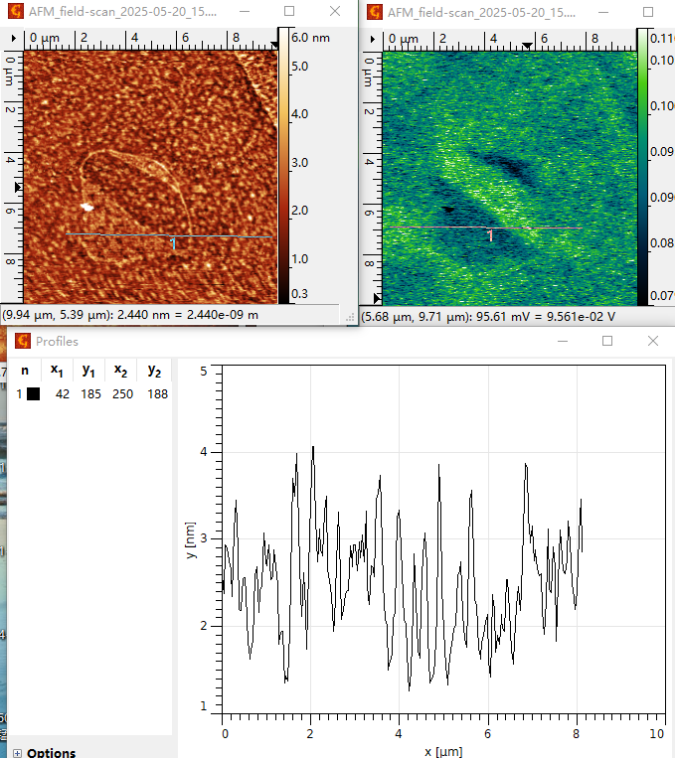Click the orange nm false-color scale bar
This screenshot has width=675, height=758.
pos(283,166)
